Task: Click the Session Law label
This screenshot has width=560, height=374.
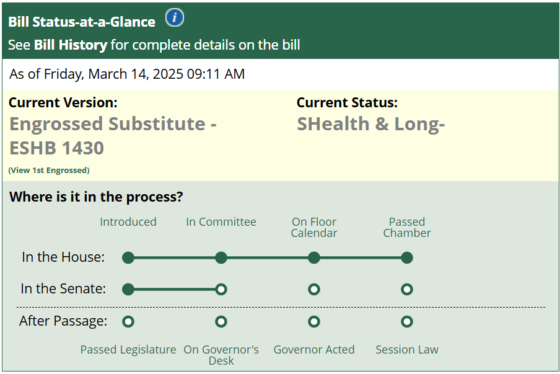Action: point(407,349)
